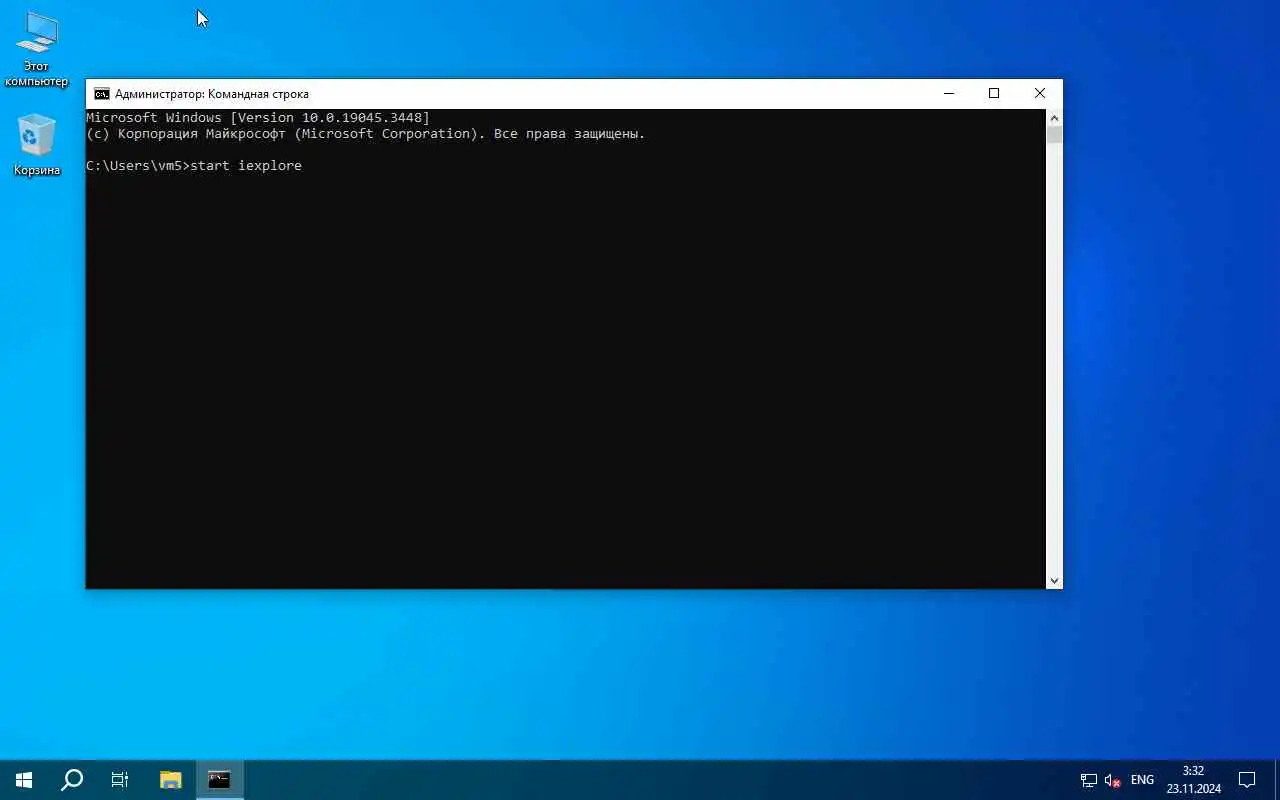Screen dimensions: 1280x800
Task: Open the clock showing 3:32 and date
Action: [x=1193, y=780]
